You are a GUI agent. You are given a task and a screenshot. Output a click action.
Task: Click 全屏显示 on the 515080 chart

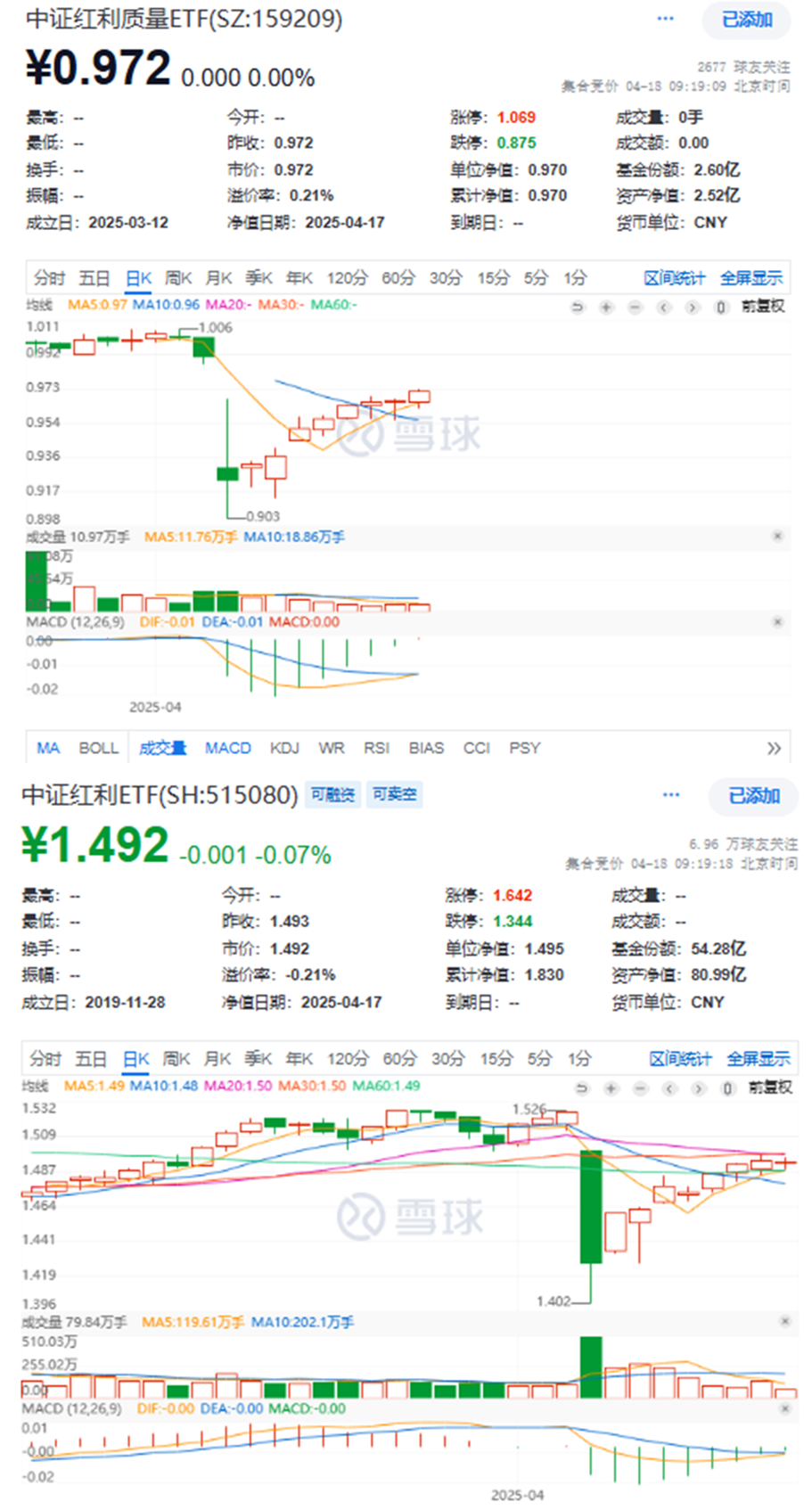click(x=759, y=1059)
